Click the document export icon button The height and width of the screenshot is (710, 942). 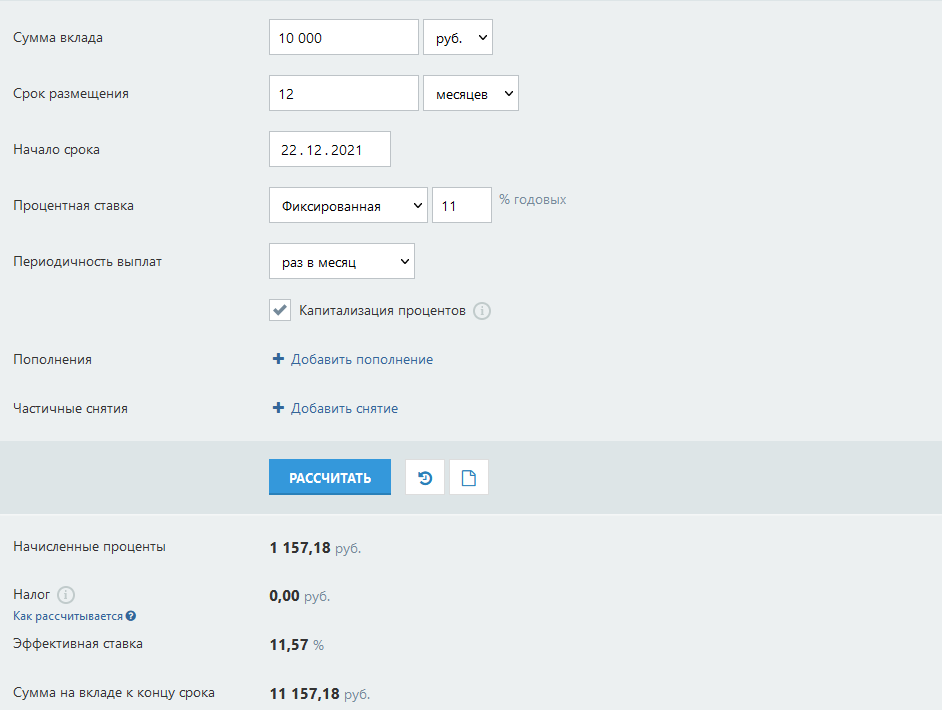click(x=469, y=478)
